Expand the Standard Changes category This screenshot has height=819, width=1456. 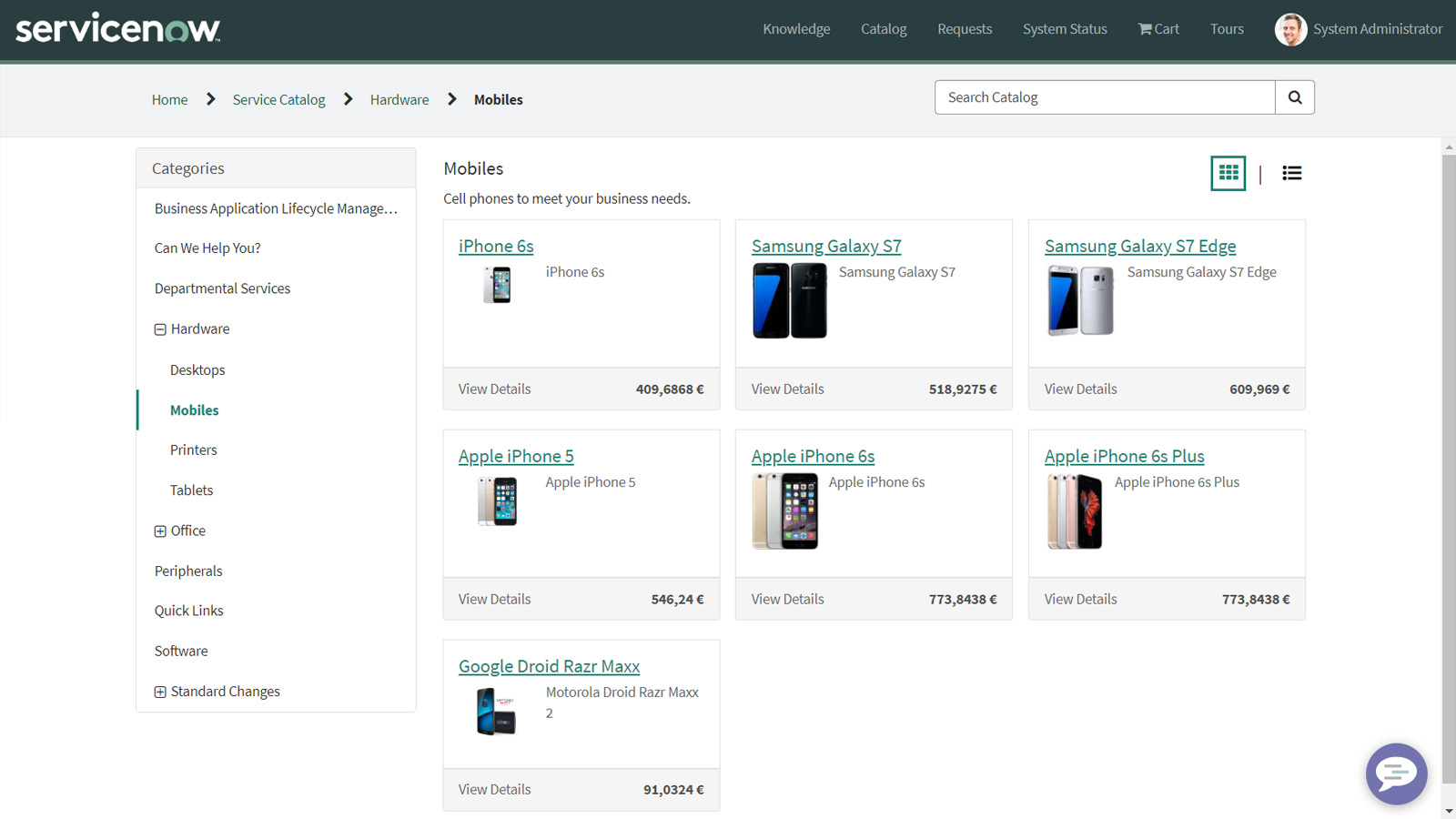pyautogui.click(x=160, y=693)
